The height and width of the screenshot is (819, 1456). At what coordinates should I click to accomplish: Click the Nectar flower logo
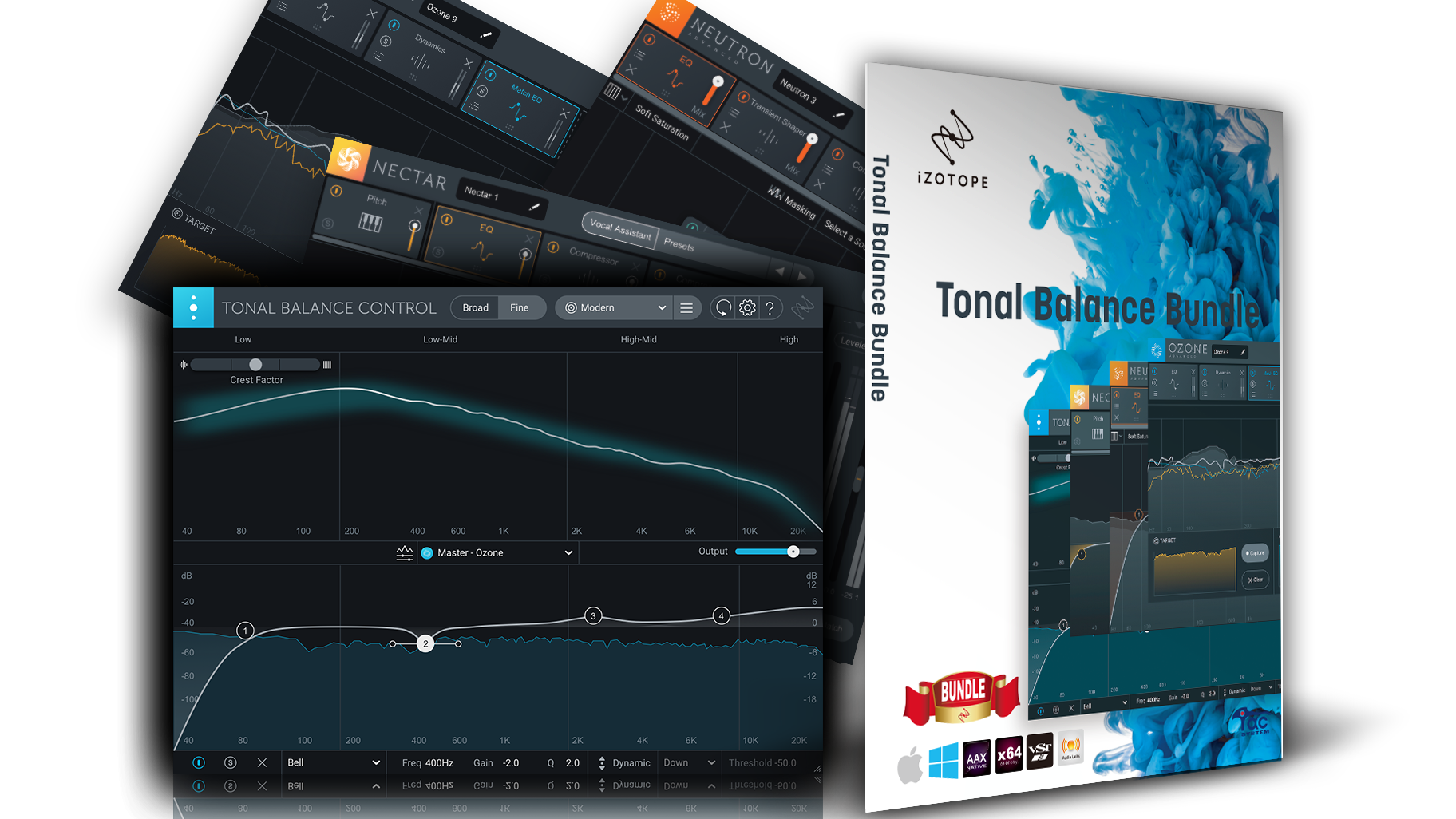tap(349, 159)
